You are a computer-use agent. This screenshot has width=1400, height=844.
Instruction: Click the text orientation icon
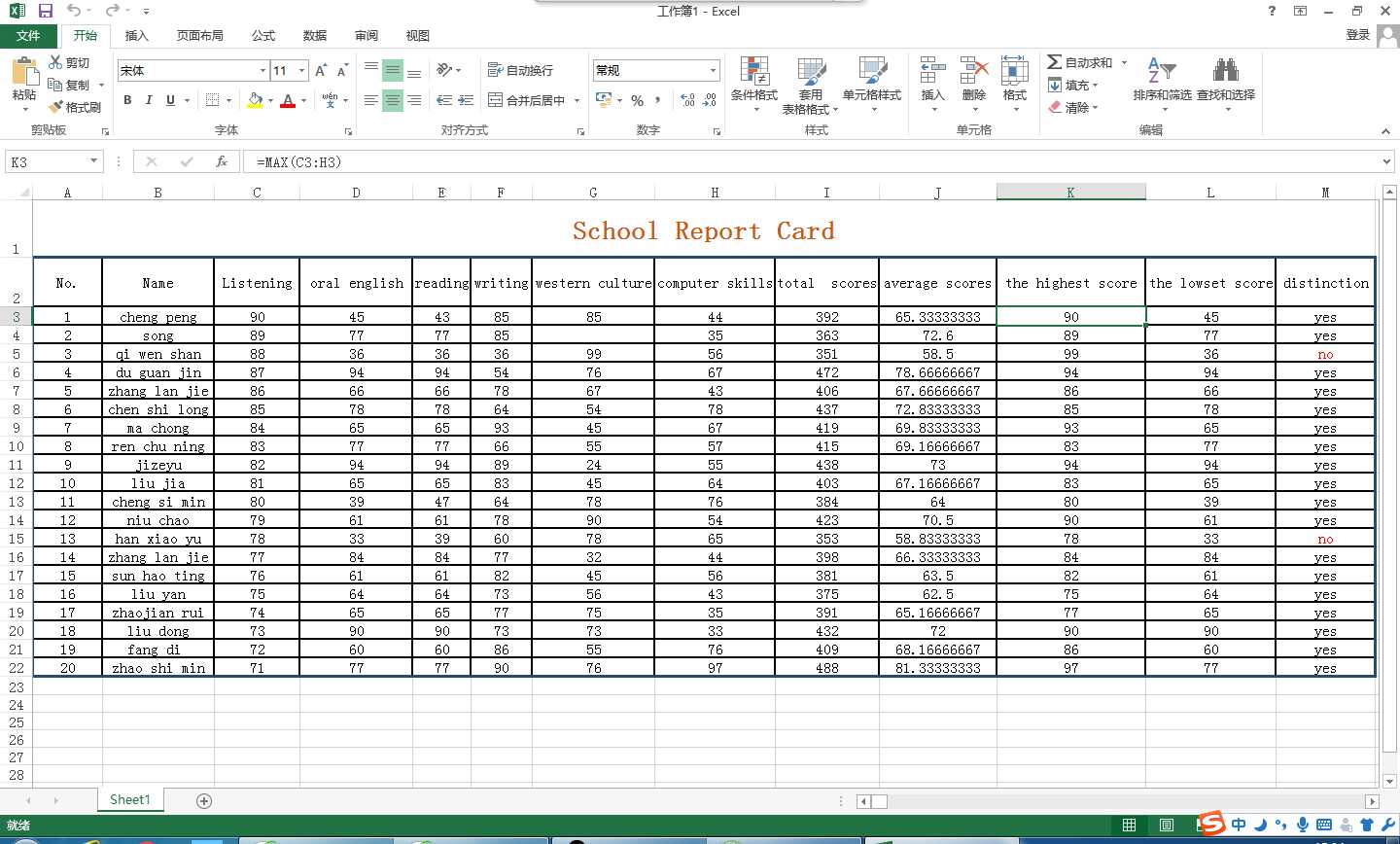click(x=444, y=70)
